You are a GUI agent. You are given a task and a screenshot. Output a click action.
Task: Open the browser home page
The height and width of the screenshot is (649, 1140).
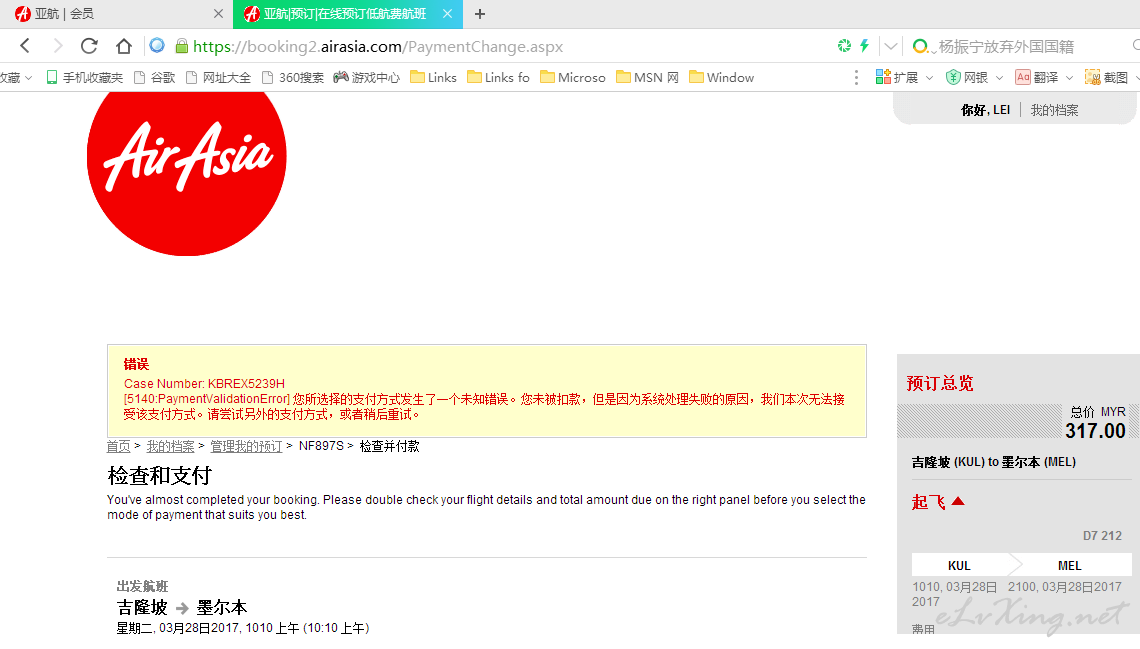coord(124,47)
